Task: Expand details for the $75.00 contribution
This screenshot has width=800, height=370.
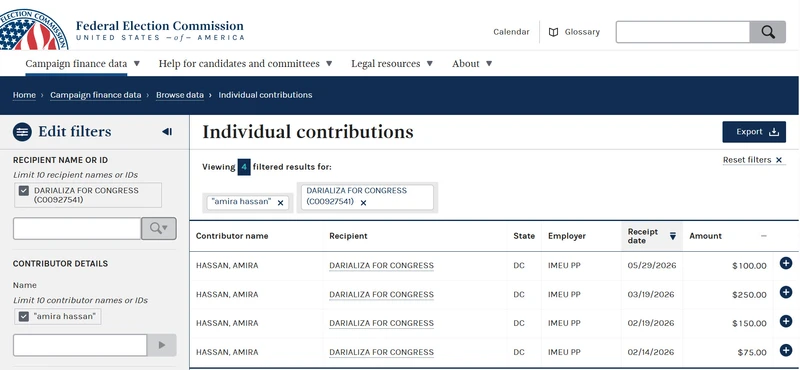Action: (x=786, y=350)
